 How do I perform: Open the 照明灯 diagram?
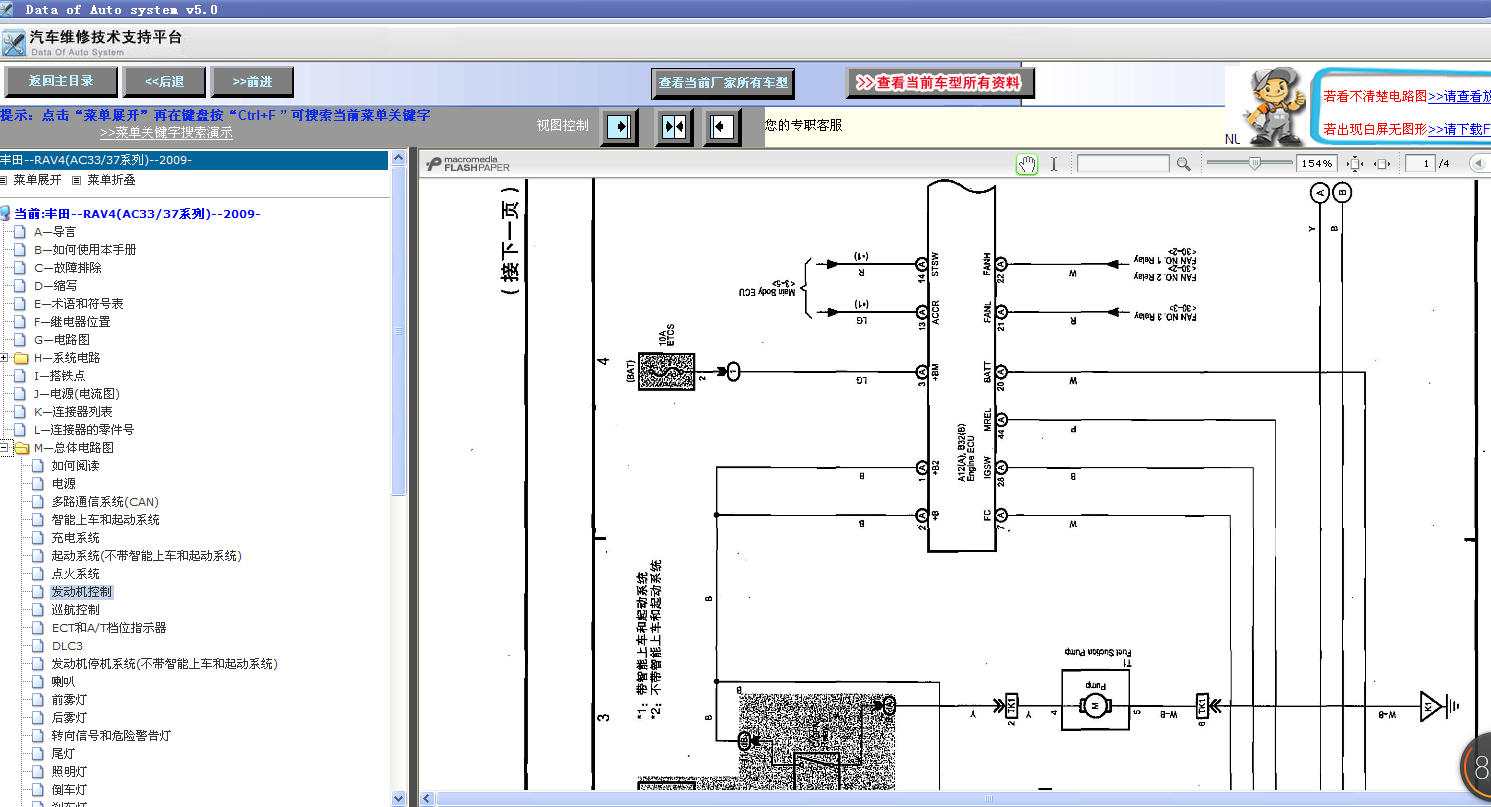tap(70, 772)
